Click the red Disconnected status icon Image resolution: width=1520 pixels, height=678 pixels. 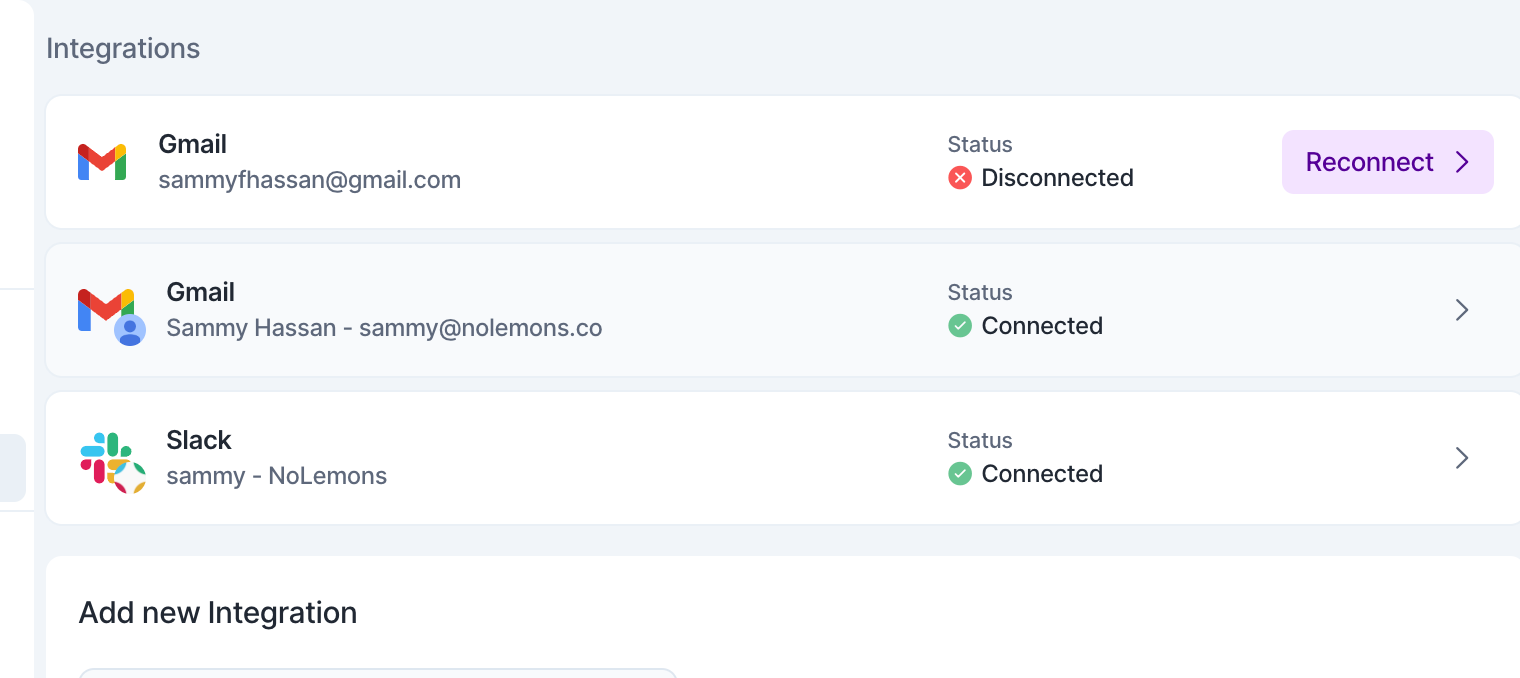960,178
